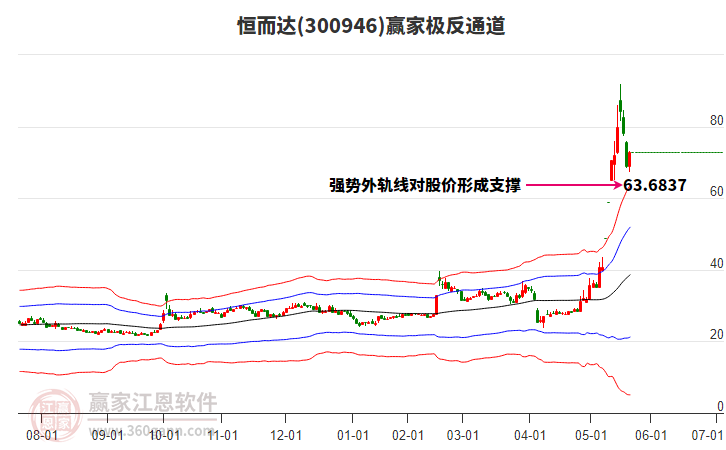Click the x-axis date 01-01
This screenshot has height=450, width=726.
tap(352, 435)
